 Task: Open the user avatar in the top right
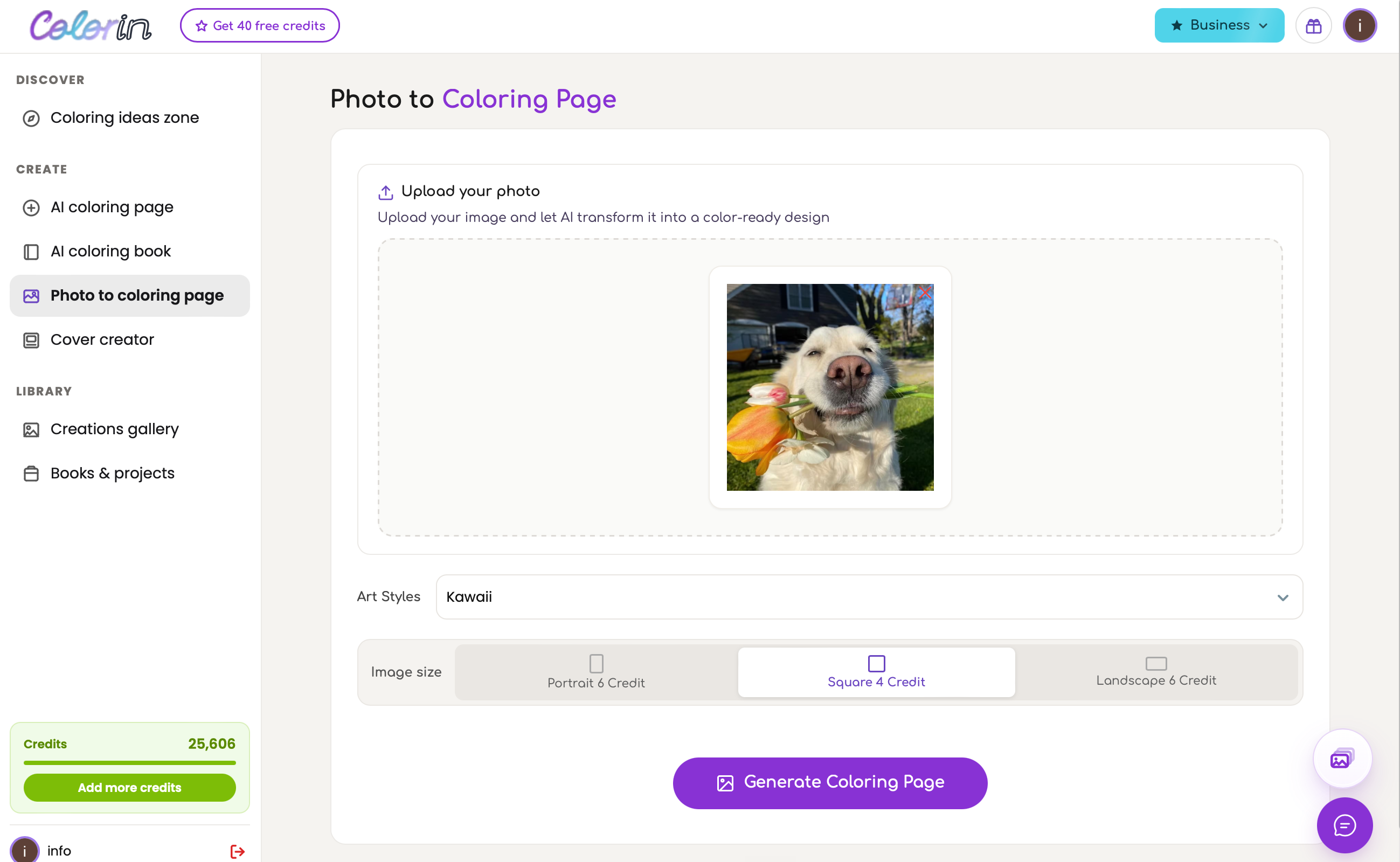1360,26
